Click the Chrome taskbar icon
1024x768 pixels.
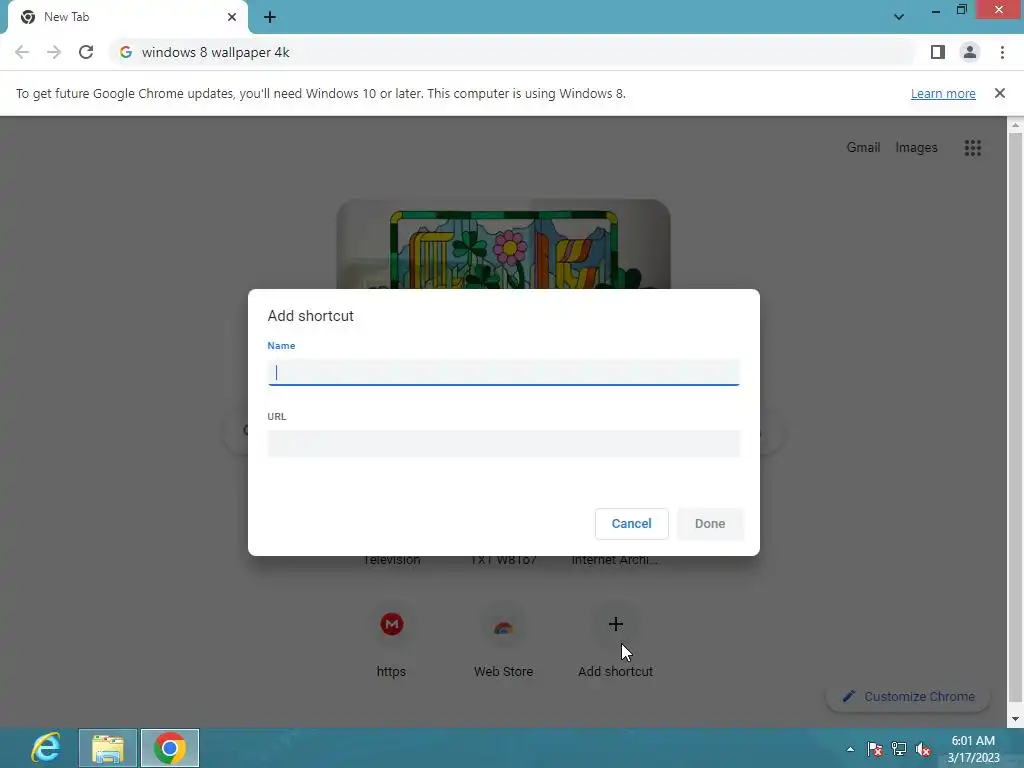(x=170, y=748)
